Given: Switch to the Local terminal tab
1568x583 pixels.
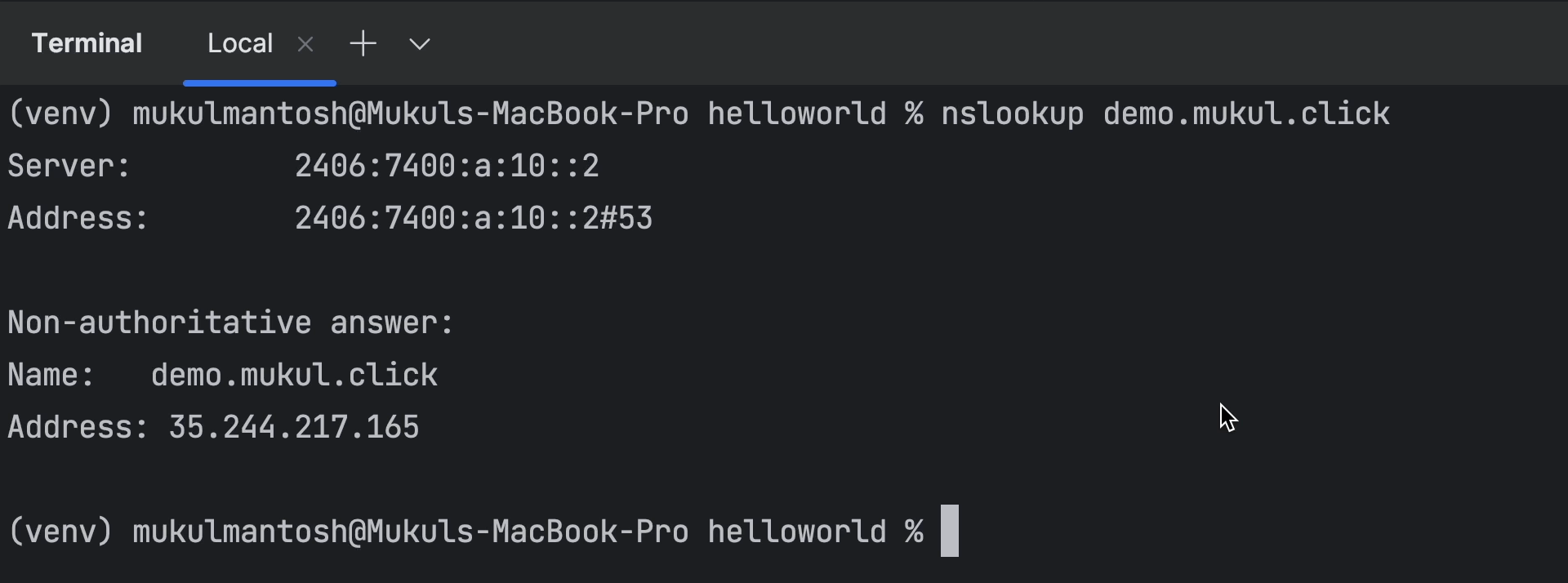Looking at the screenshot, I should (x=239, y=43).
